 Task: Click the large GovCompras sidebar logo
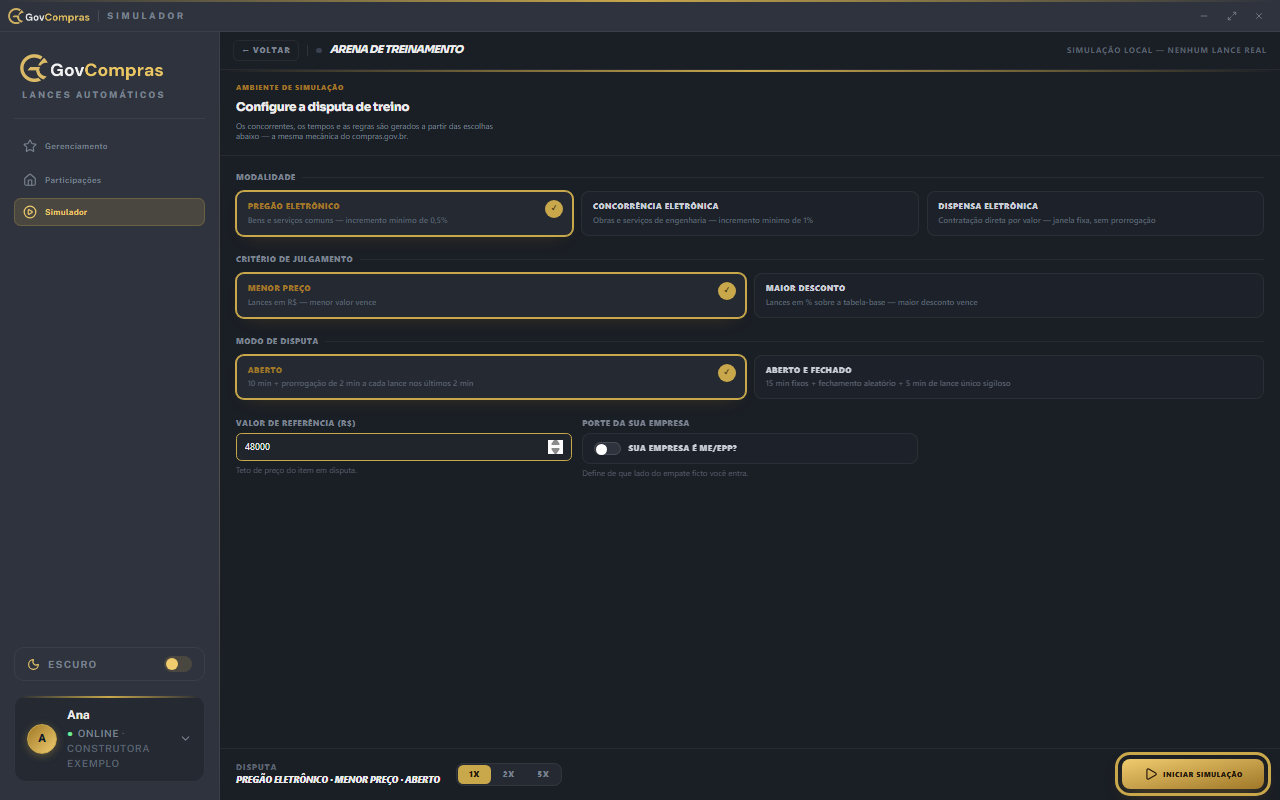(x=92, y=69)
